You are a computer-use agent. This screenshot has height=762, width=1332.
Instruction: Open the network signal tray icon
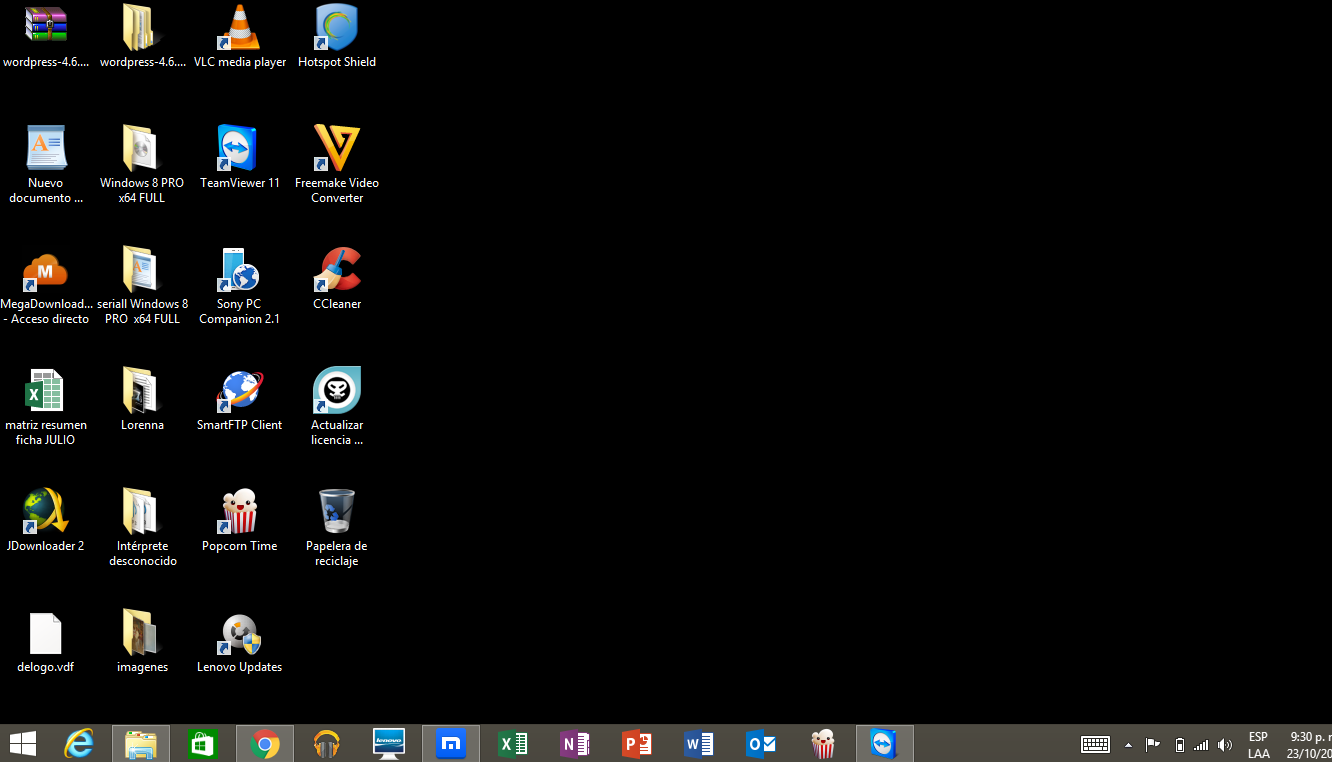1201,745
